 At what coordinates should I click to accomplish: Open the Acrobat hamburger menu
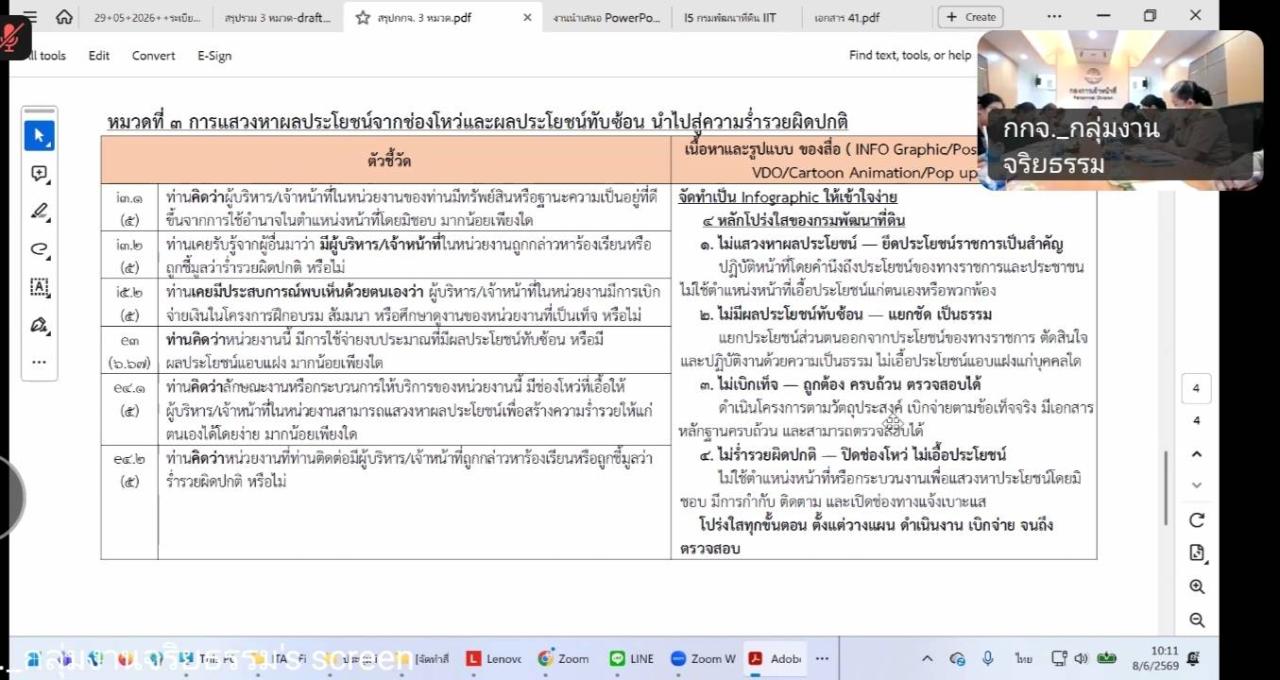[x=30, y=17]
